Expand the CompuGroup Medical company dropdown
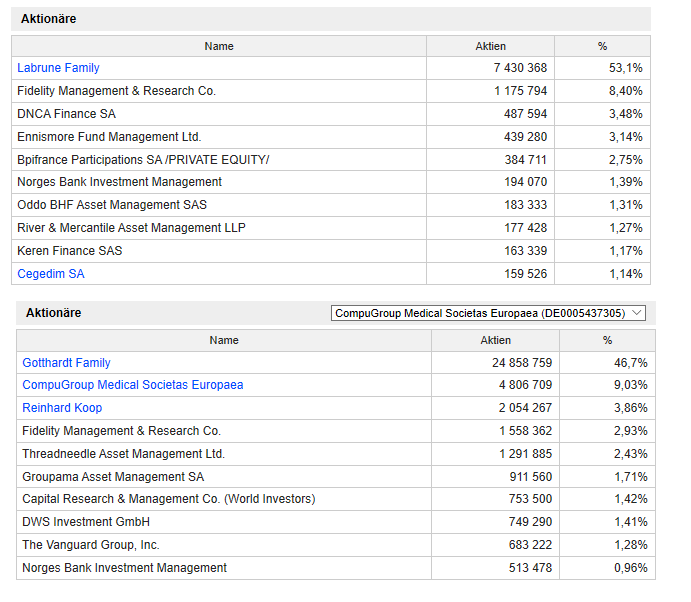The height and width of the screenshot is (602, 691). click(489, 313)
